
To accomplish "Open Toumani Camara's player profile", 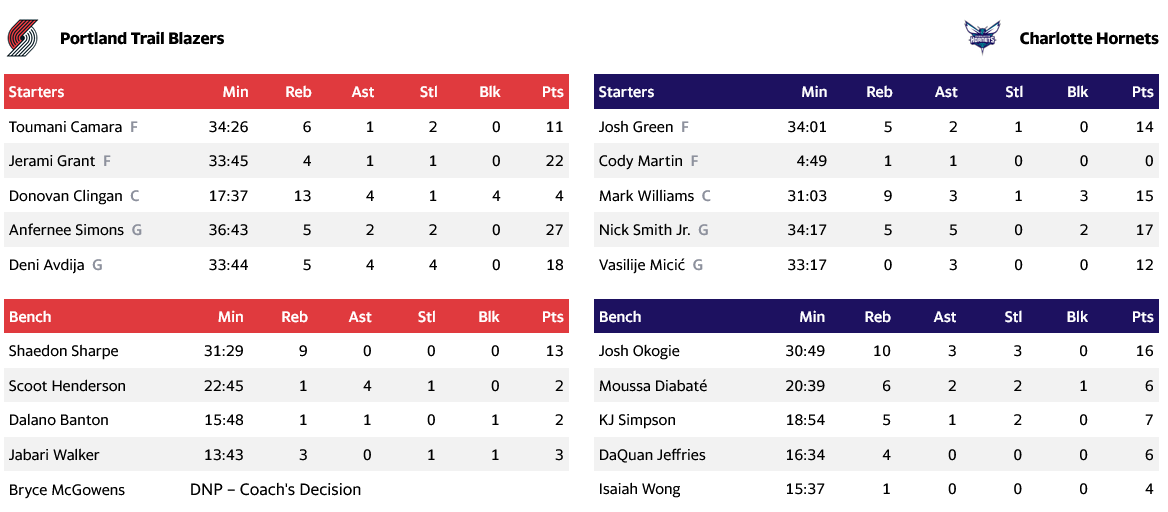I will tap(65, 127).
